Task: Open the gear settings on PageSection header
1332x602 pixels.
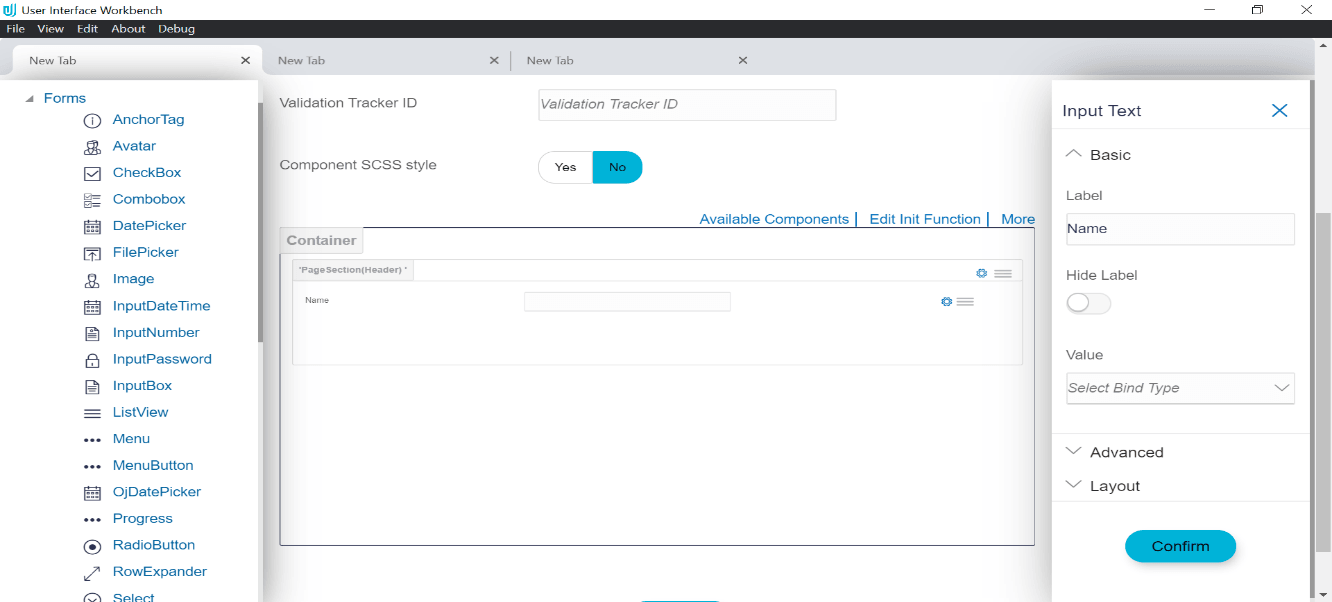Action: 981,272
